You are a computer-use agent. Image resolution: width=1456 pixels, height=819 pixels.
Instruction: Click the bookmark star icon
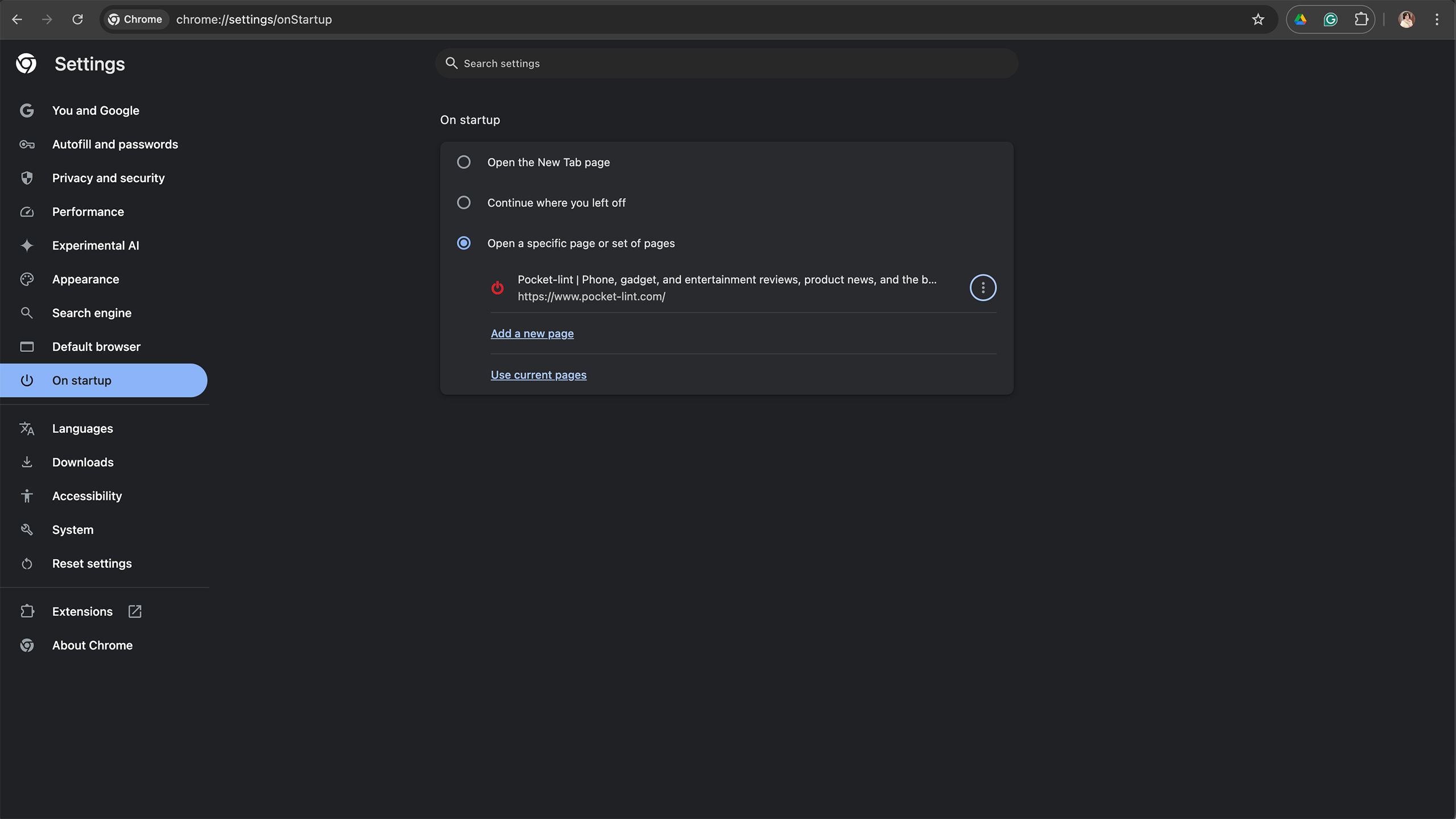(x=1258, y=19)
